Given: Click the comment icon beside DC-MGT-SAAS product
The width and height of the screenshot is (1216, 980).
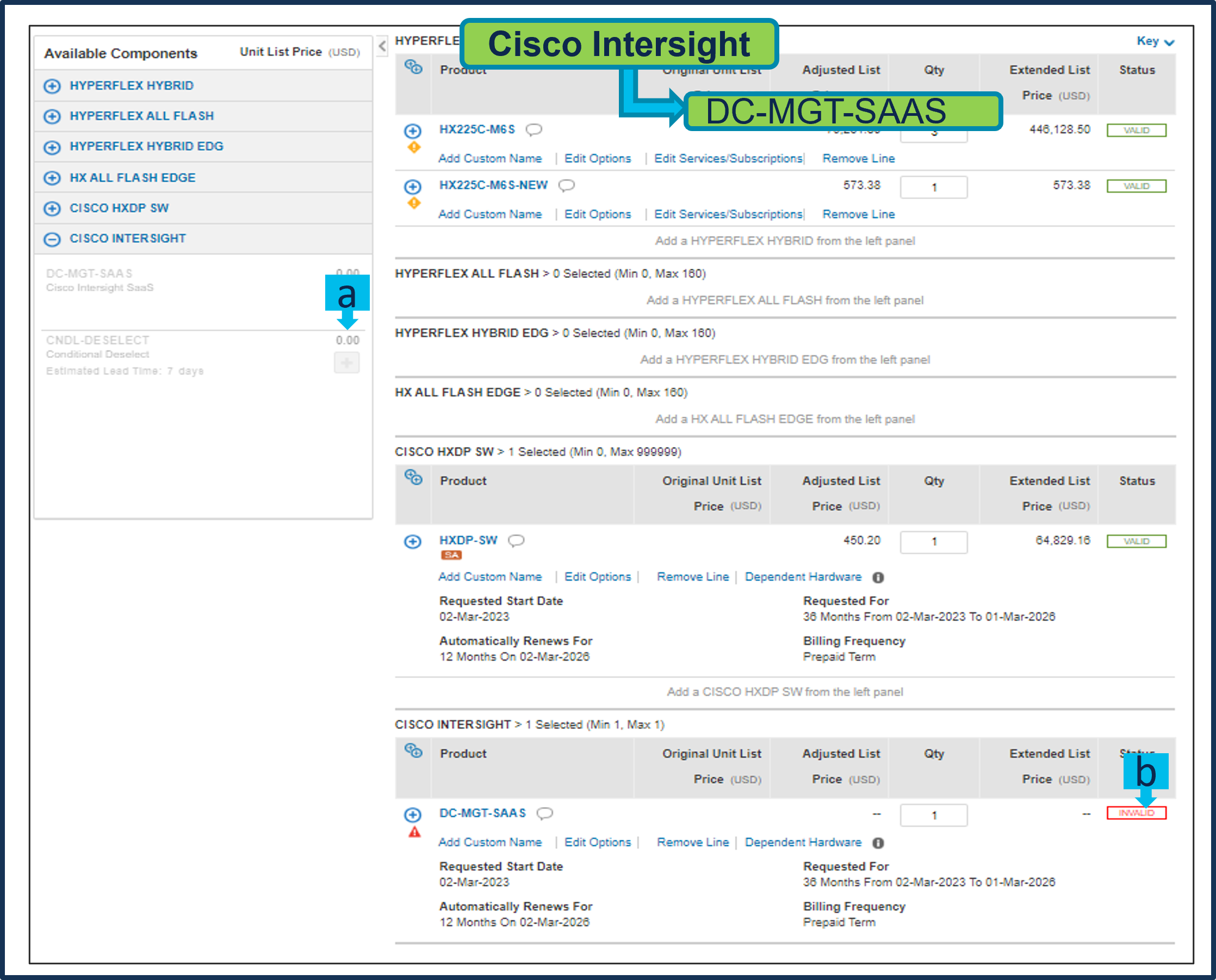Looking at the screenshot, I should pos(545,814).
